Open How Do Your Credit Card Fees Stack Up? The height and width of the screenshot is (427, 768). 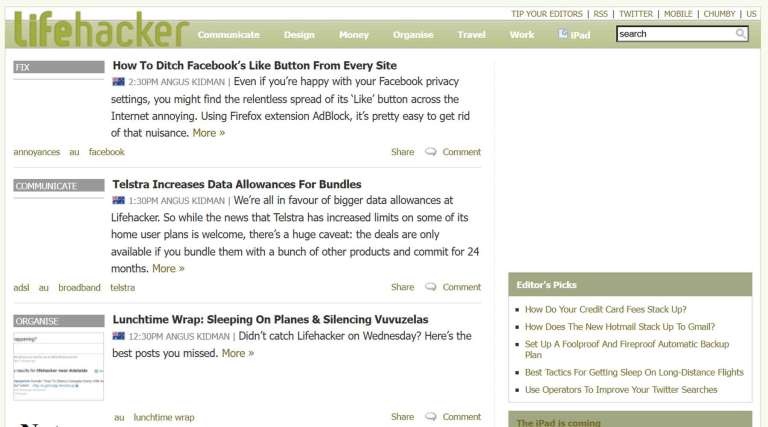[x=605, y=309]
